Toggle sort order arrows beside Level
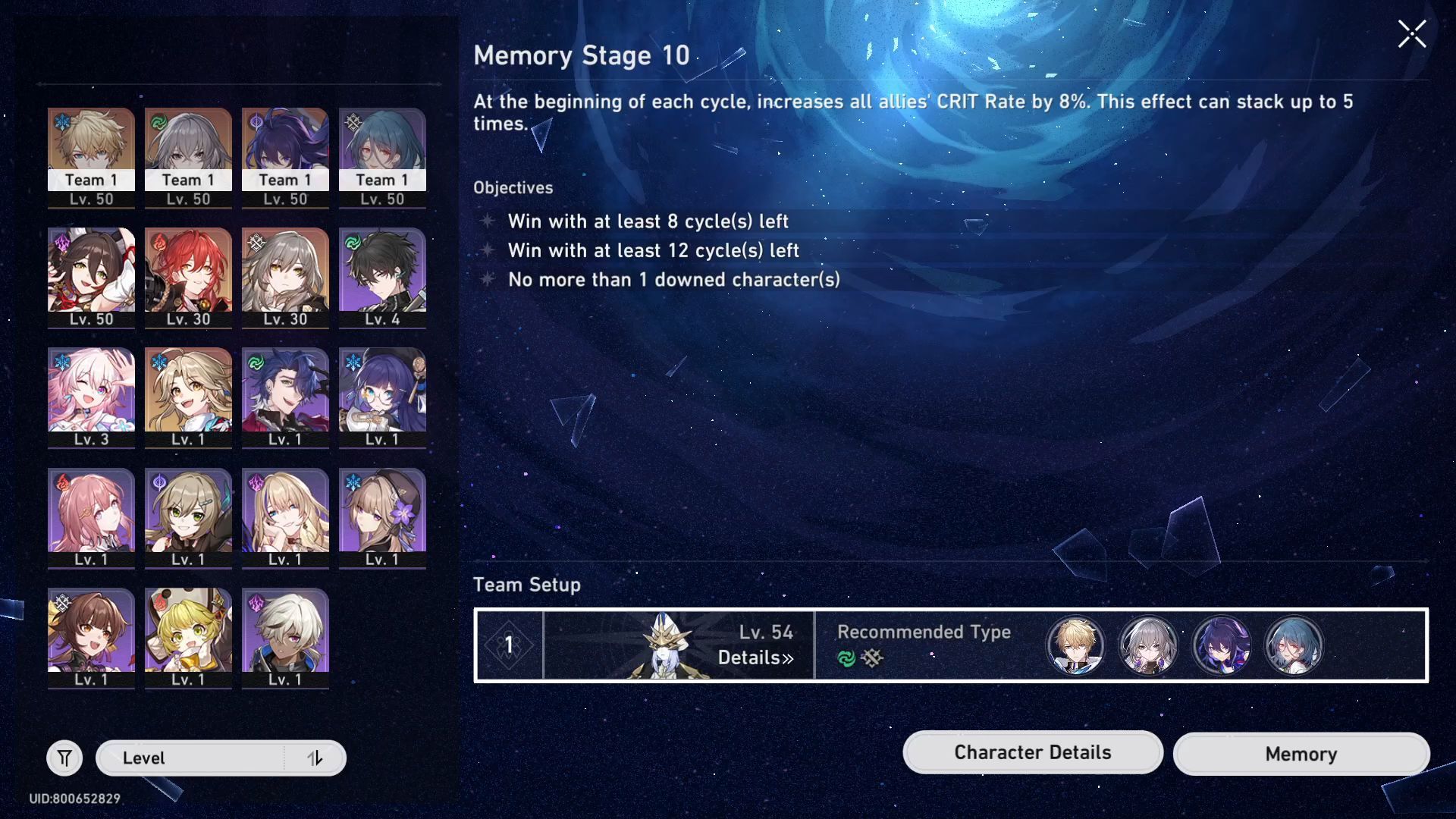This screenshot has width=1456, height=819. tap(315, 758)
